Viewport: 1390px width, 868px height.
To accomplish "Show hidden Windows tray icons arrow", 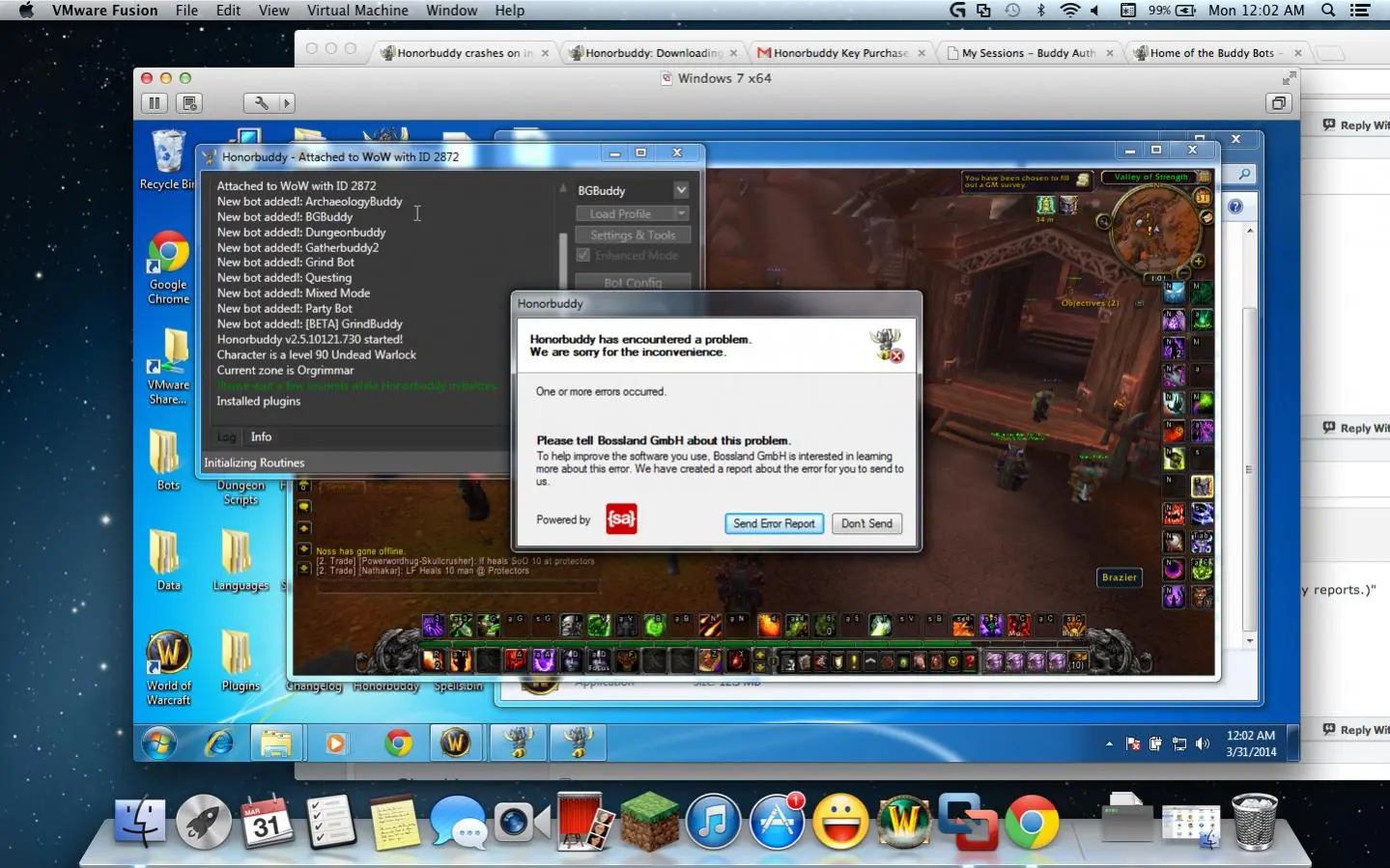I will click(1109, 743).
